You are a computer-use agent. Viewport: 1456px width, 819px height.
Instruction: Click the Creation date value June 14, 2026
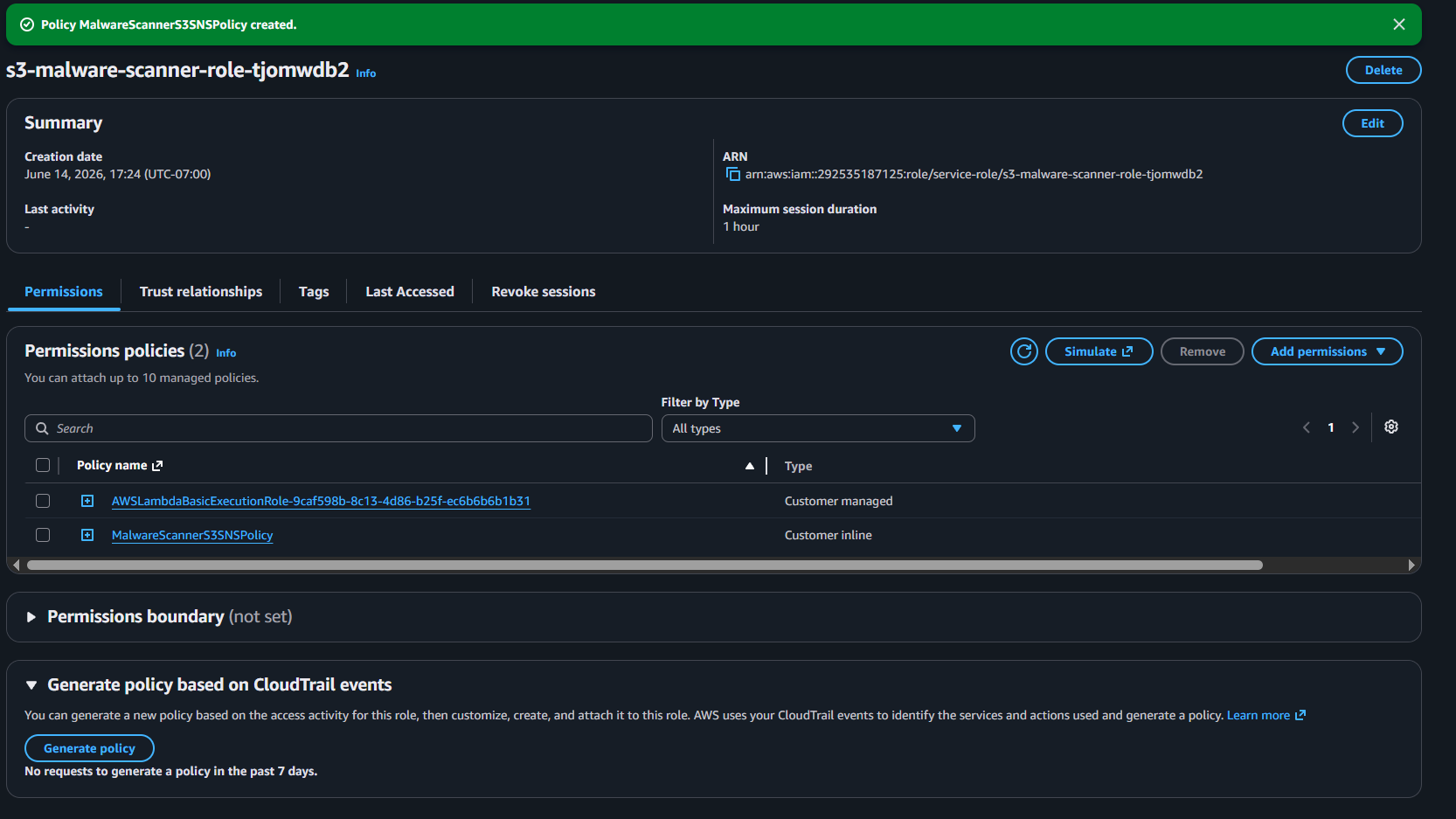[117, 174]
